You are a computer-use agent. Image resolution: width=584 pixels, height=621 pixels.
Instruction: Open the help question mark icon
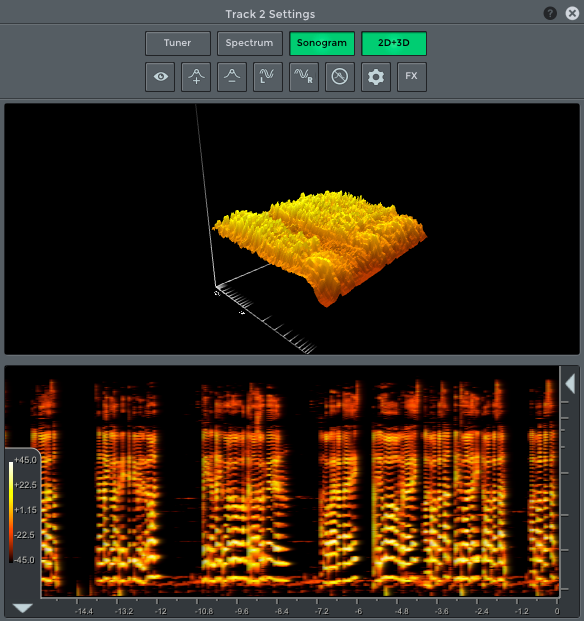(550, 13)
